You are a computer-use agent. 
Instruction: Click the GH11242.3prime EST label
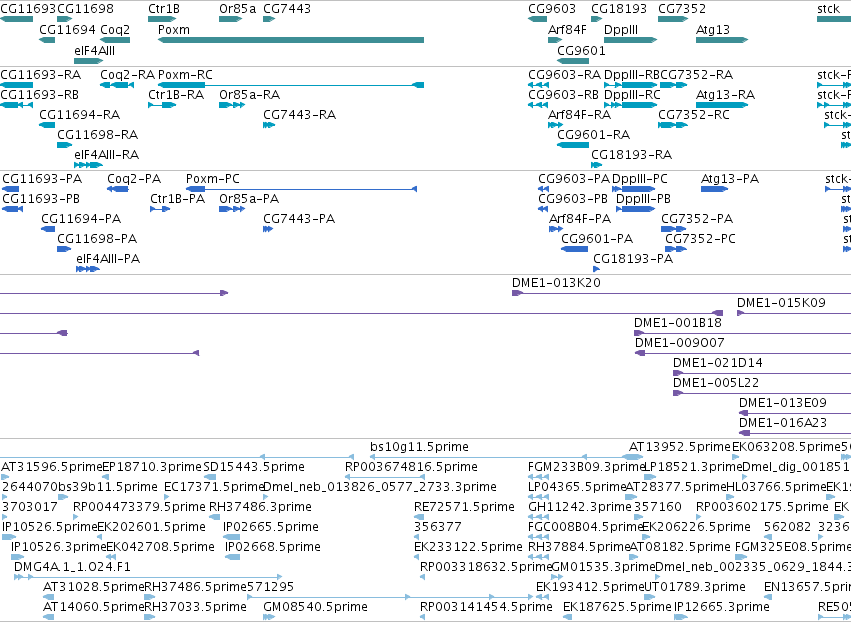click(580, 507)
